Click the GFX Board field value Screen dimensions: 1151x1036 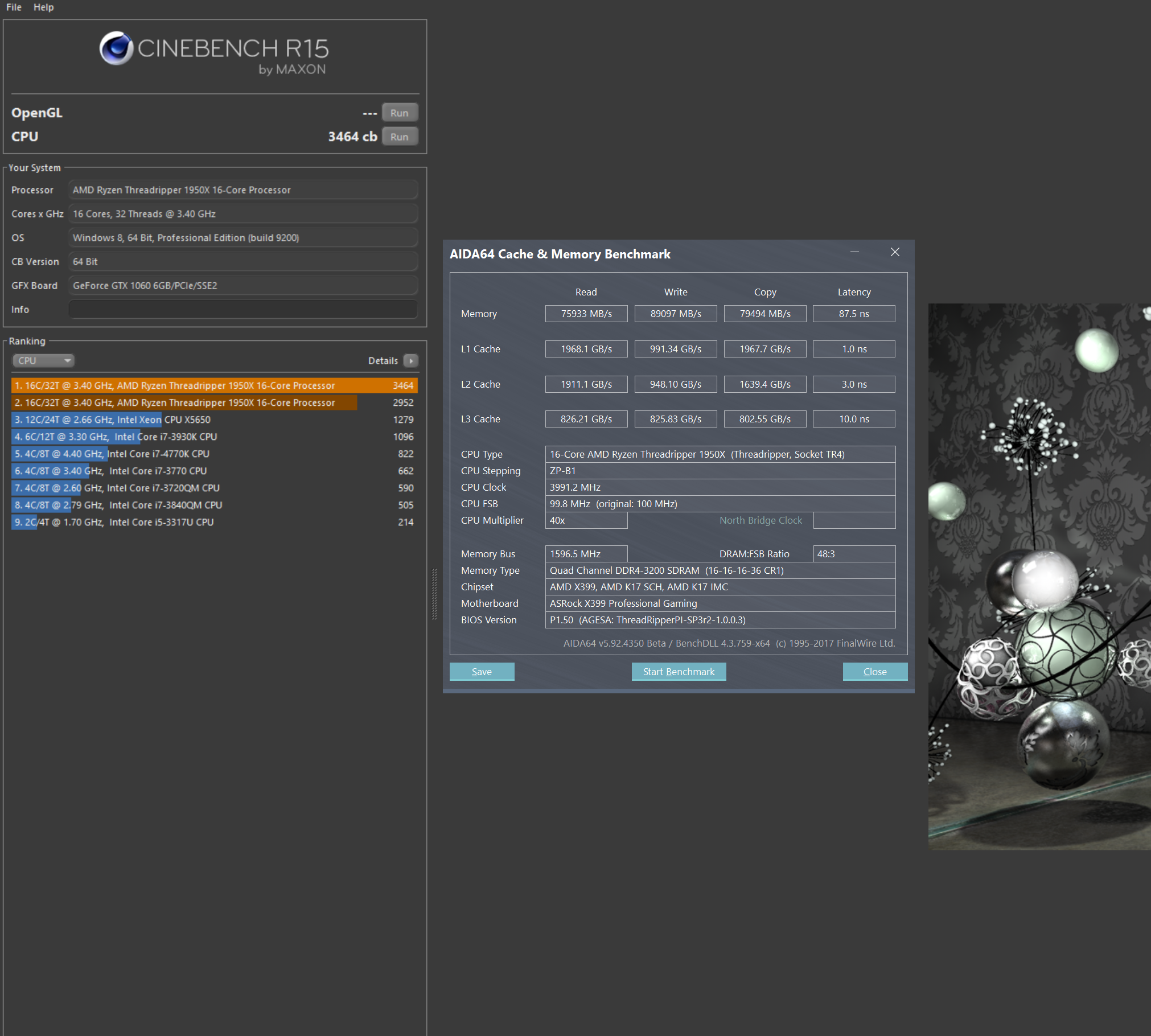pos(243,285)
